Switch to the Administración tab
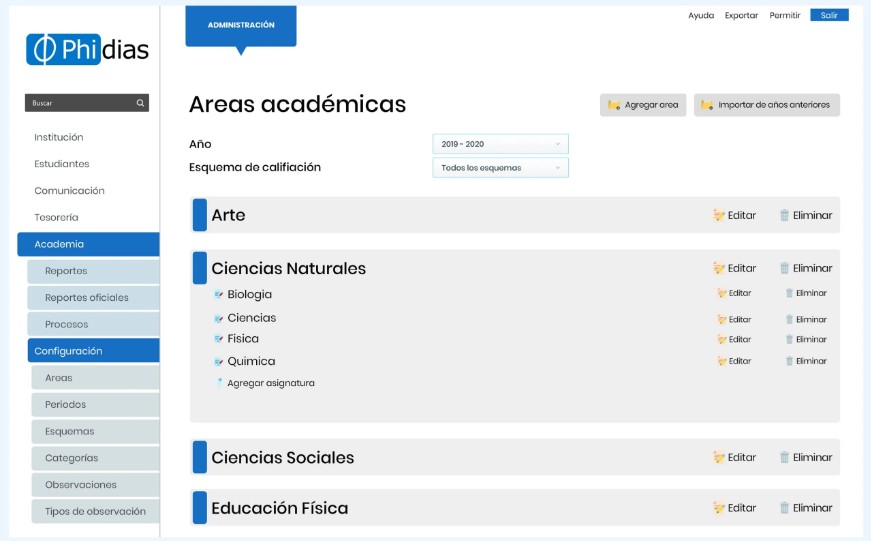Image resolution: width=871 pixels, height=541 pixels. pos(241,25)
